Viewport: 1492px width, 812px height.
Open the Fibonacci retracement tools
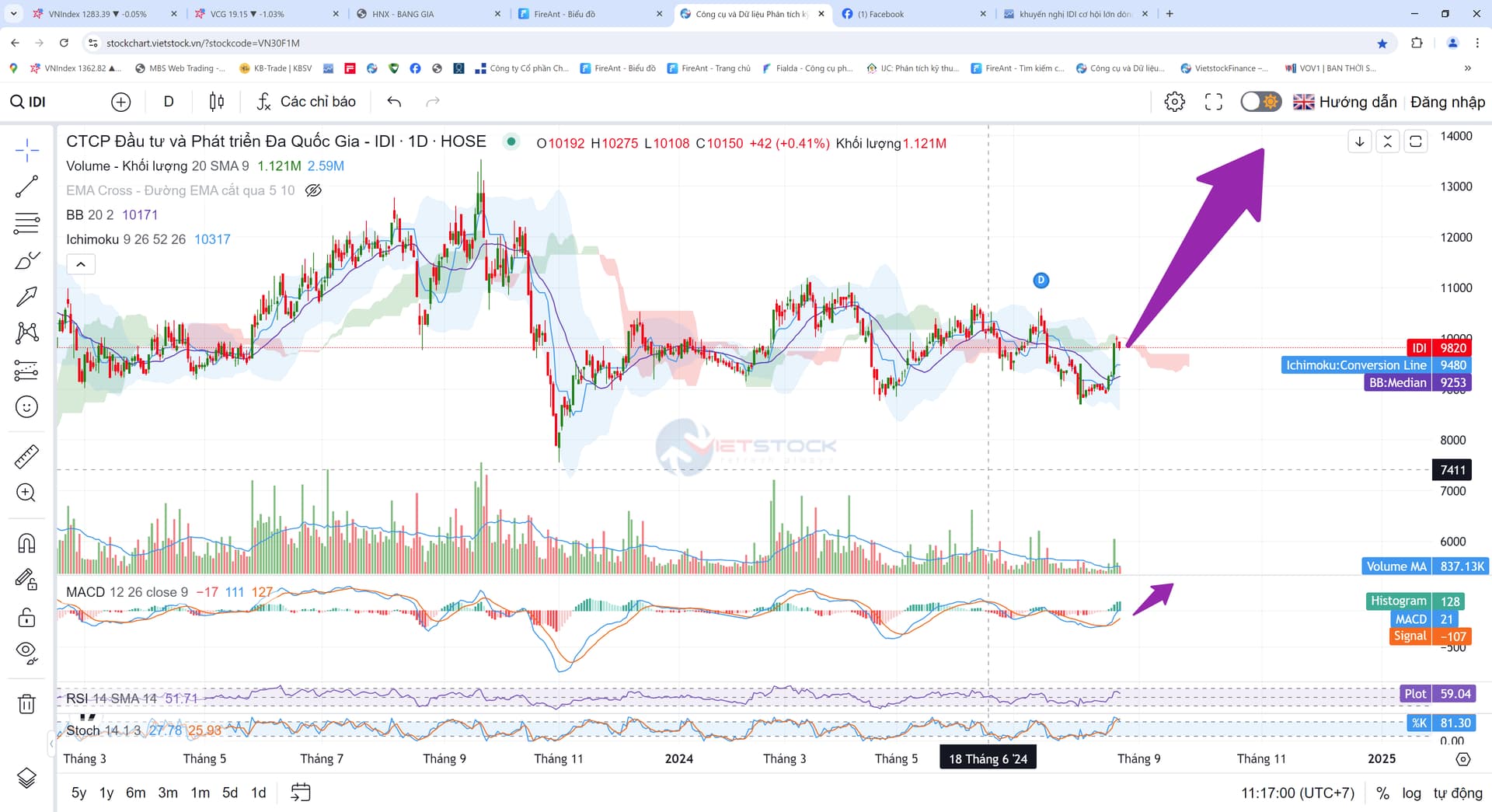tap(26, 224)
